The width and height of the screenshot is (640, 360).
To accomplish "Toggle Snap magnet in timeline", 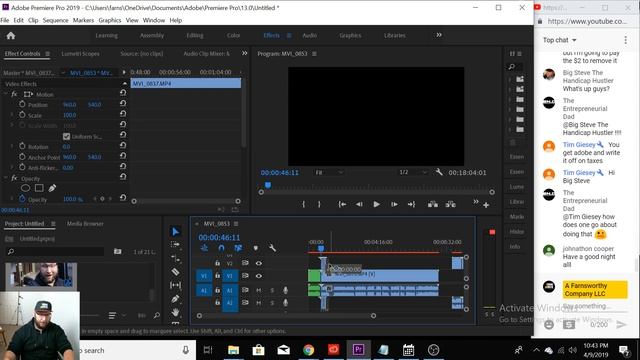I will [221, 248].
